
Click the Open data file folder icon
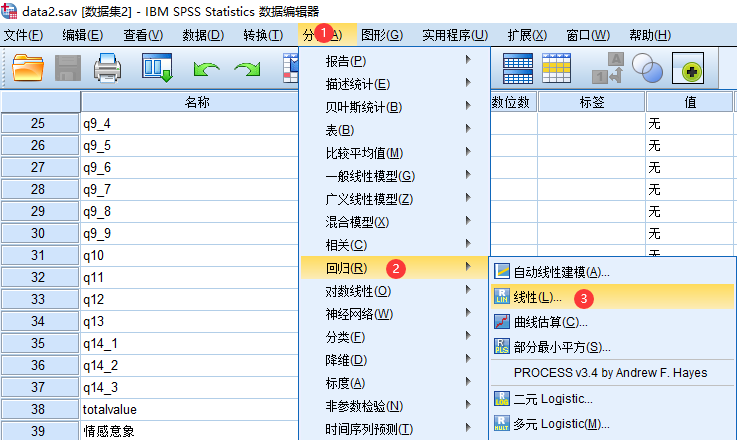pyautogui.click(x=27, y=68)
